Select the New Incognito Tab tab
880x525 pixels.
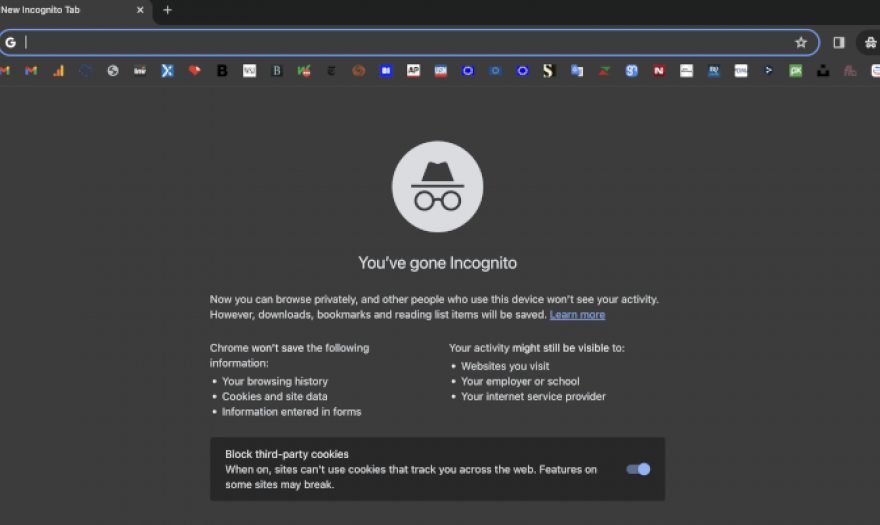(x=60, y=10)
